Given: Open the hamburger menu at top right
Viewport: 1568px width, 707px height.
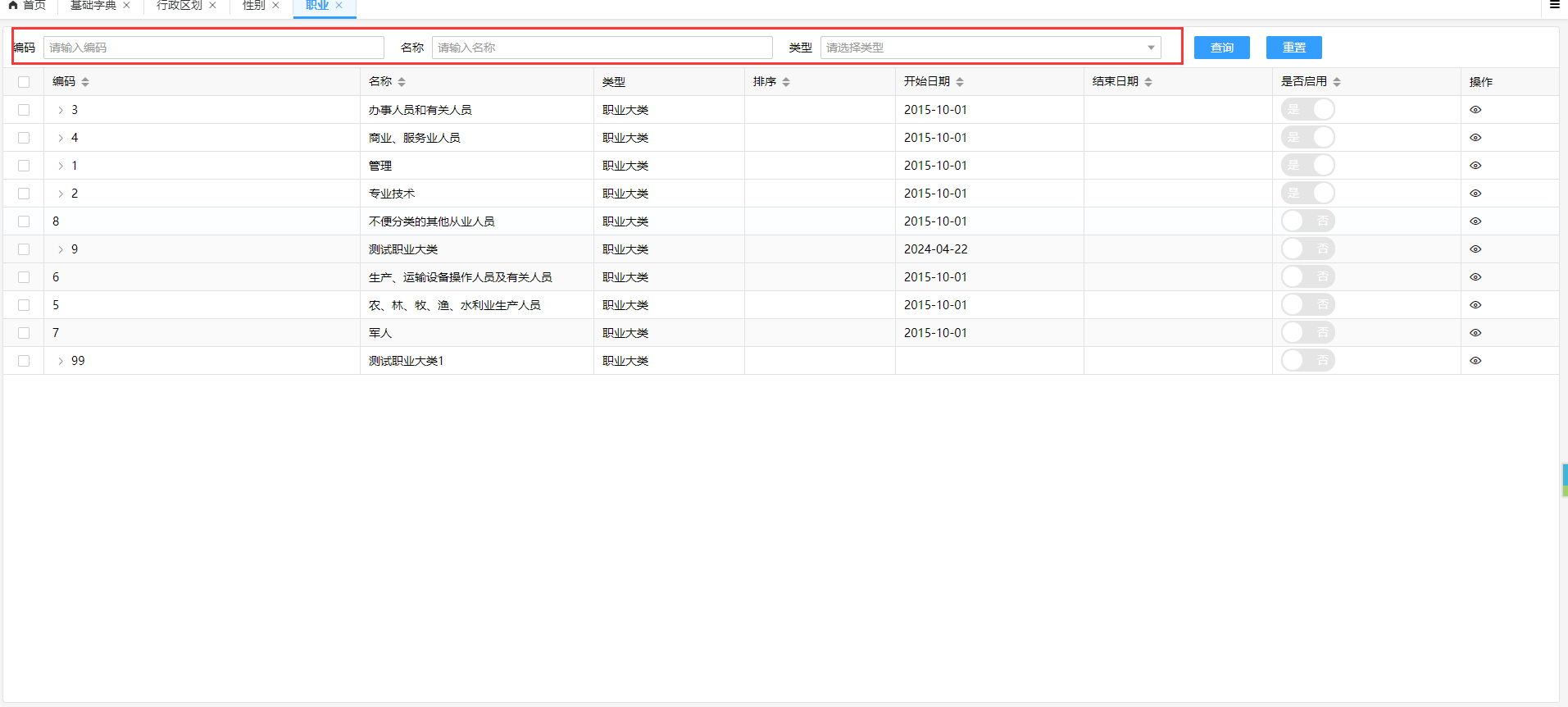Looking at the screenshot, I should coord(1554,5).
